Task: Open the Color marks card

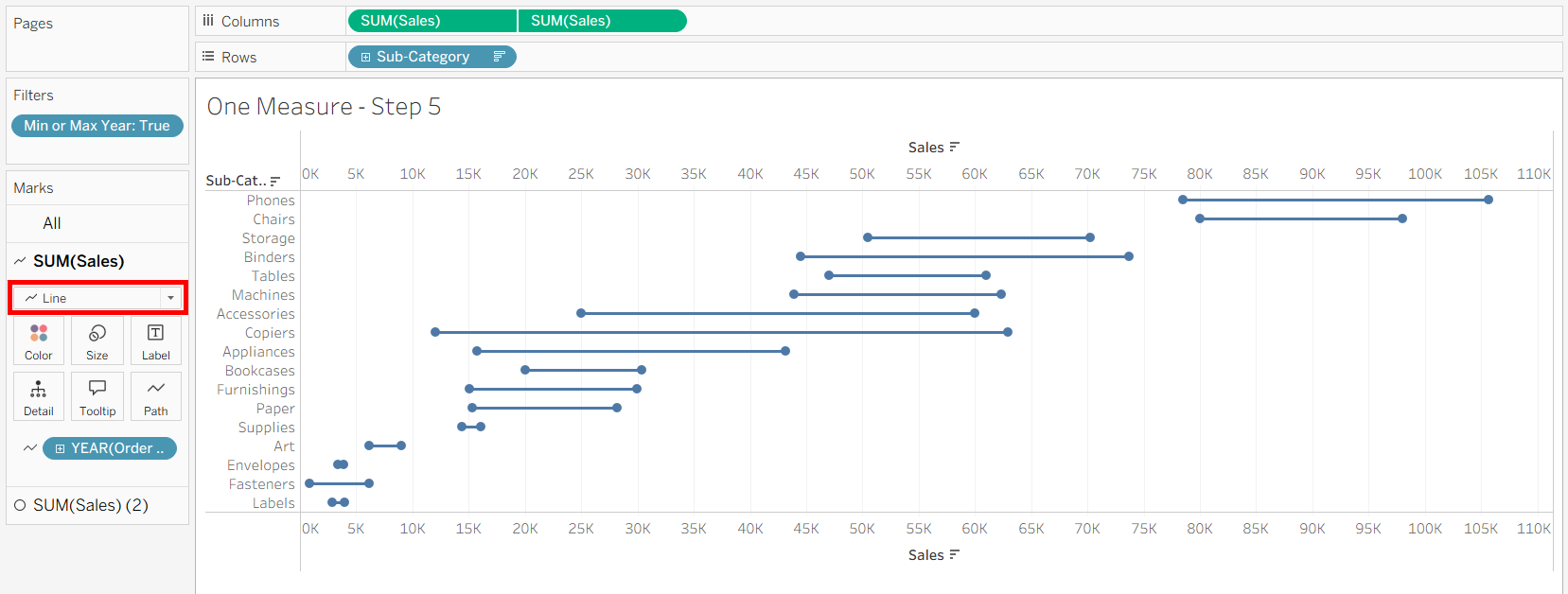Action: click(x=39, y=341)
